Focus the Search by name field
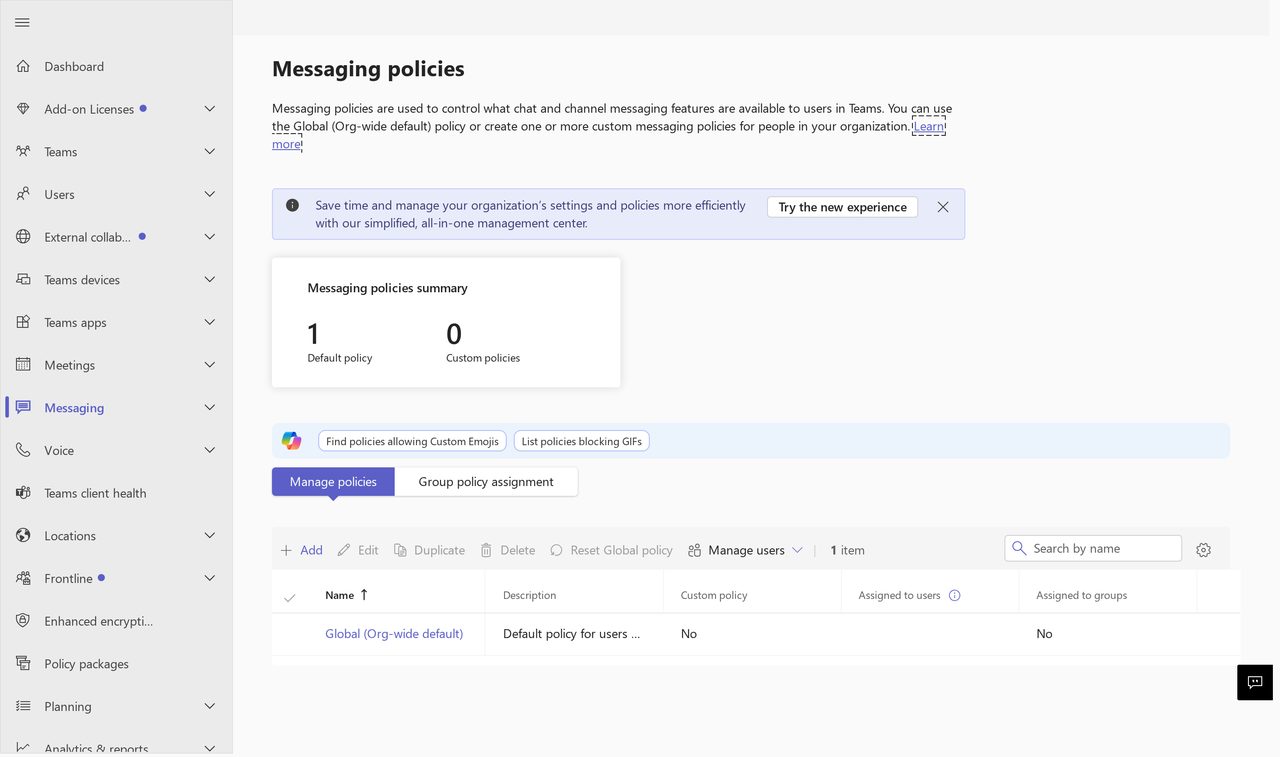This screenshot has height=757, width=1280. coord(1093,548)
